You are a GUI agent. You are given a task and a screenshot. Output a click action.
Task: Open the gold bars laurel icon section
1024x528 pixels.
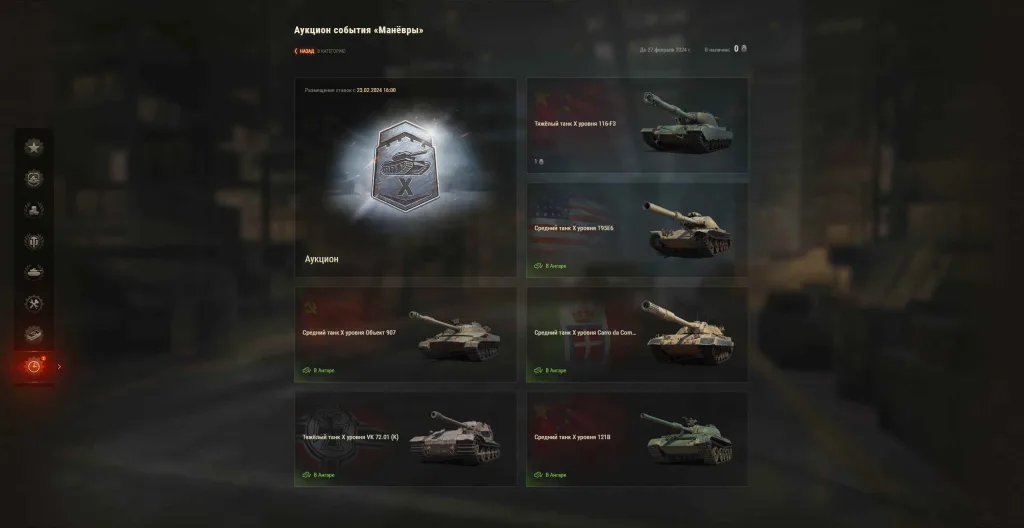tap(34, 210)
